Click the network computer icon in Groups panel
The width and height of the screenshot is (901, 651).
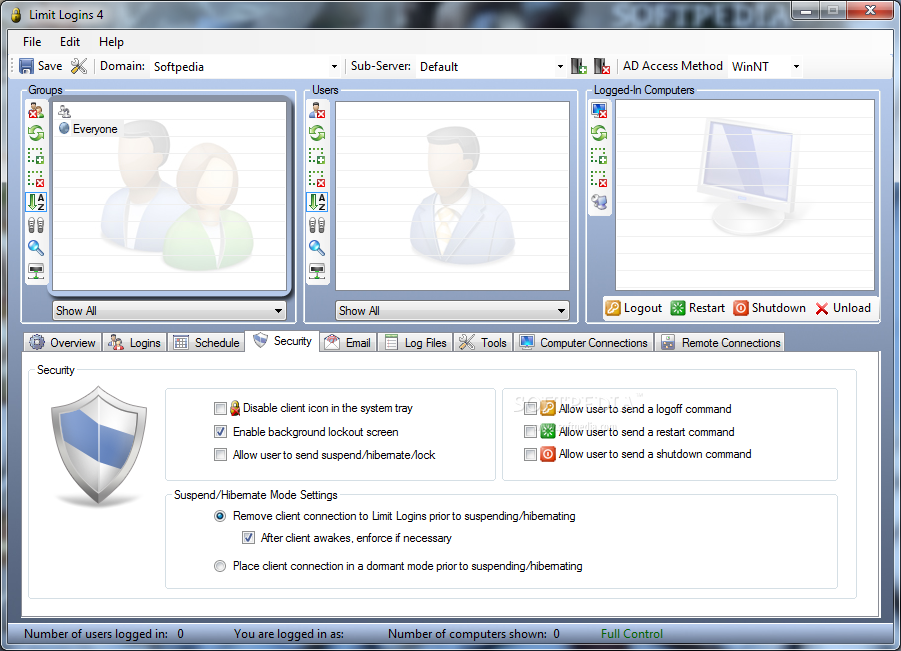(36, 271)
